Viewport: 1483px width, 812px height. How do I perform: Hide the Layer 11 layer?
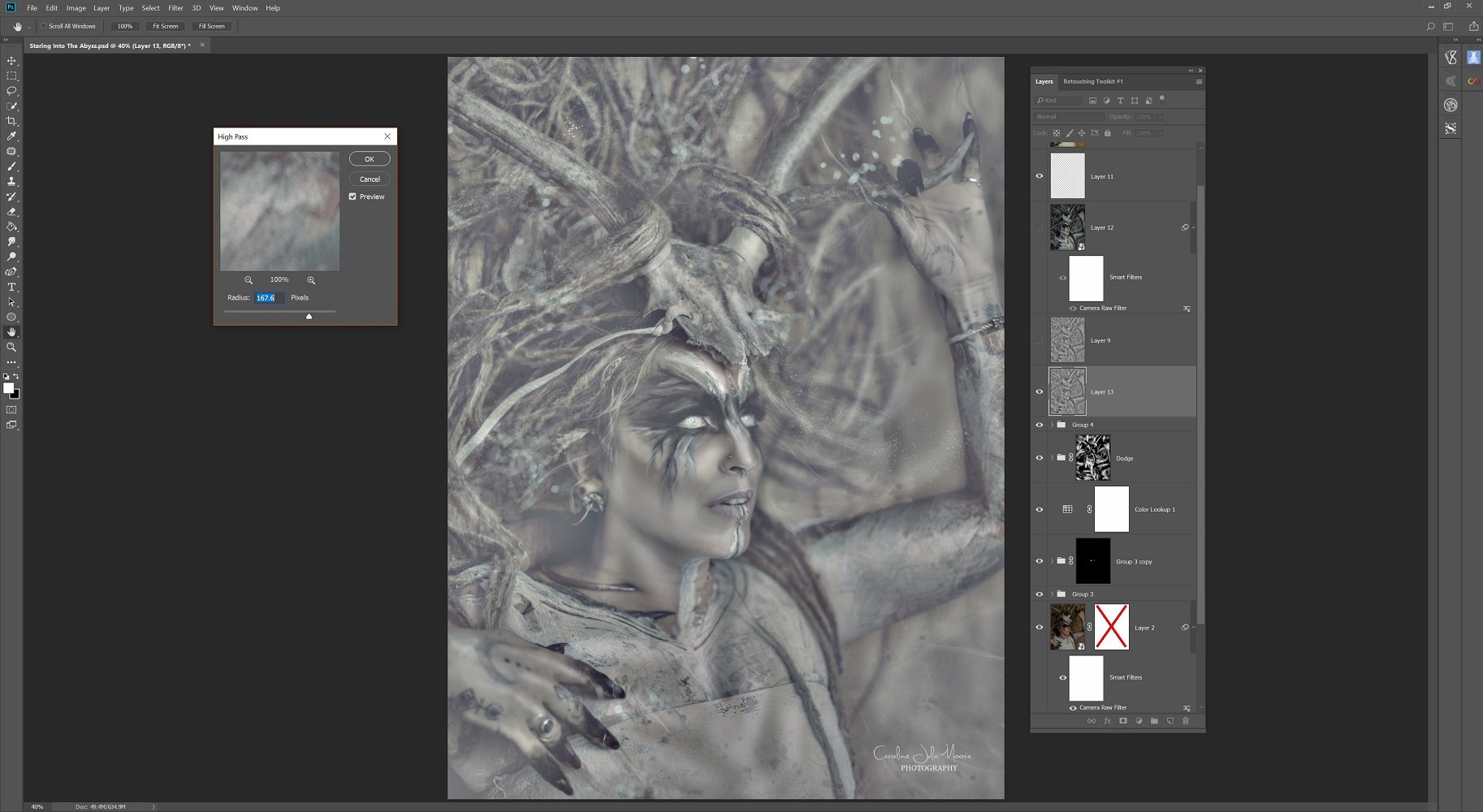pyautogui.click(x=1039, y=176)
